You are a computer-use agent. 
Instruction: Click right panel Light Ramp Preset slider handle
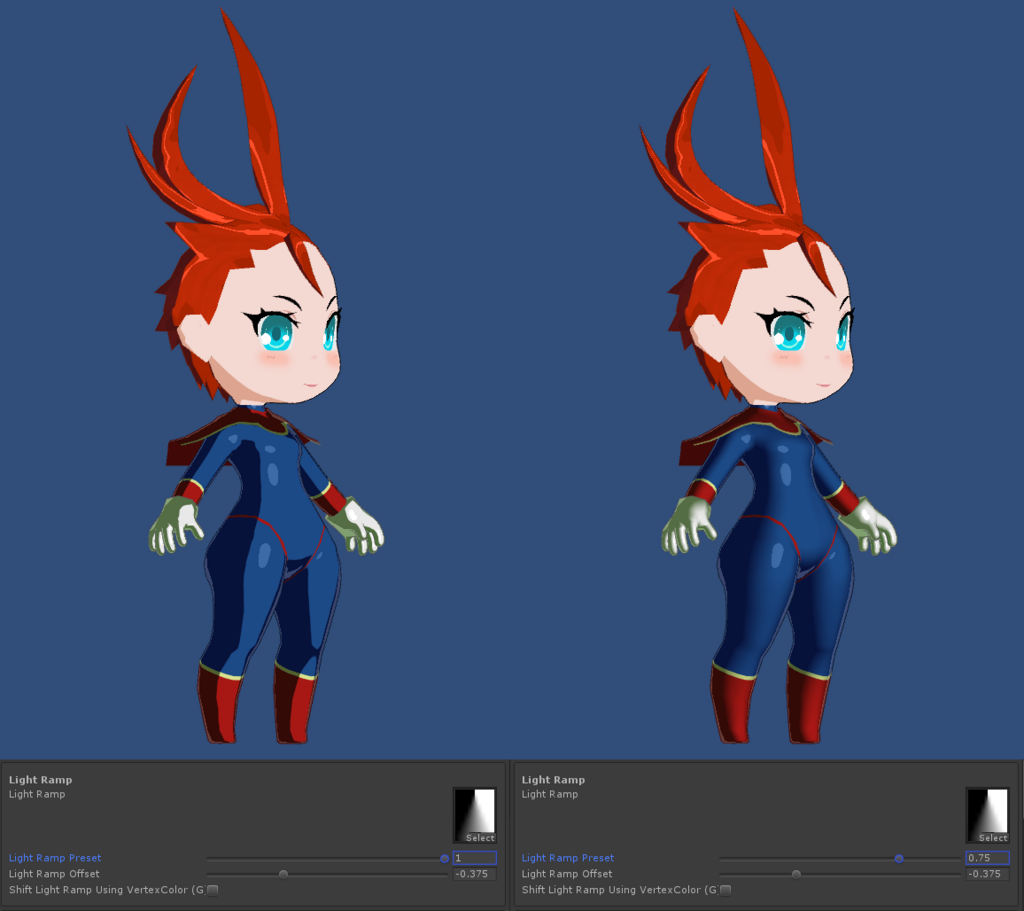click(x=899, y=858)
